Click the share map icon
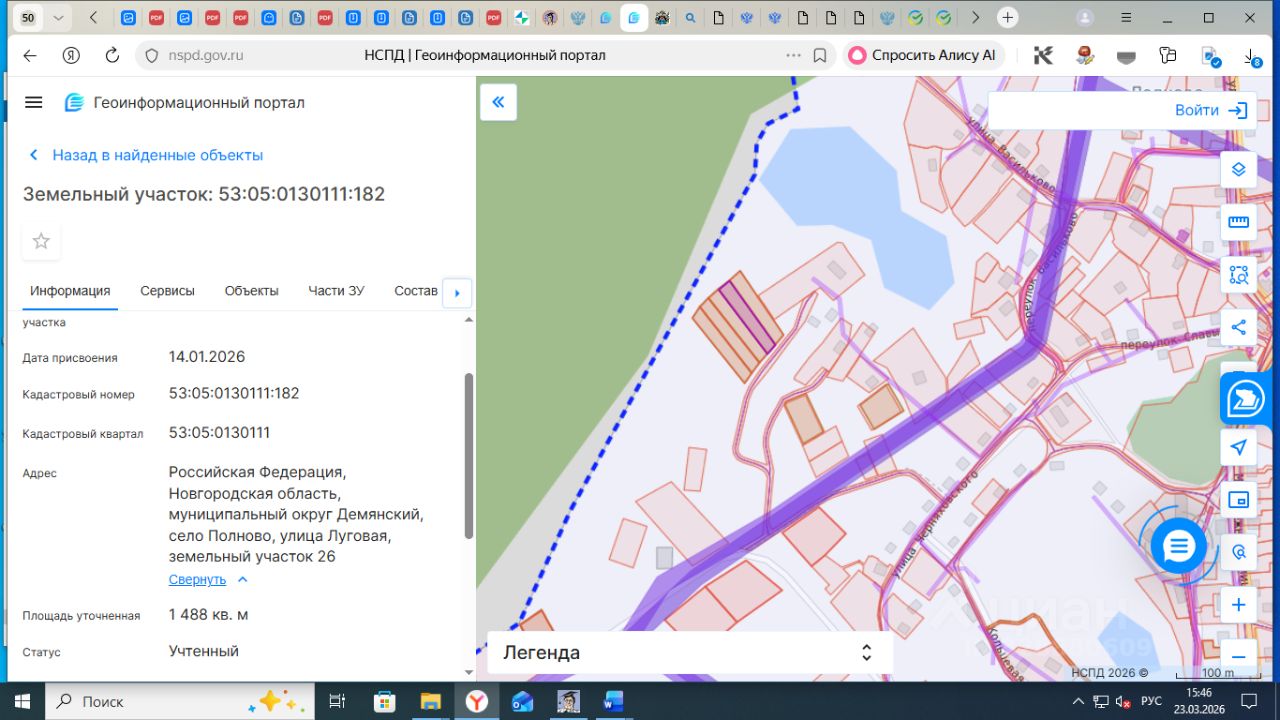Screen dimensions: 1280x720 click(x=1238, y=327)
